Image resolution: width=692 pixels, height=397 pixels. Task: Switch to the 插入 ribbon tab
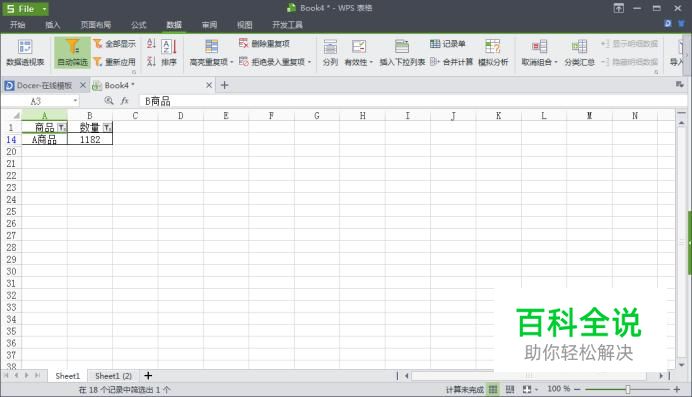(53, 25)
